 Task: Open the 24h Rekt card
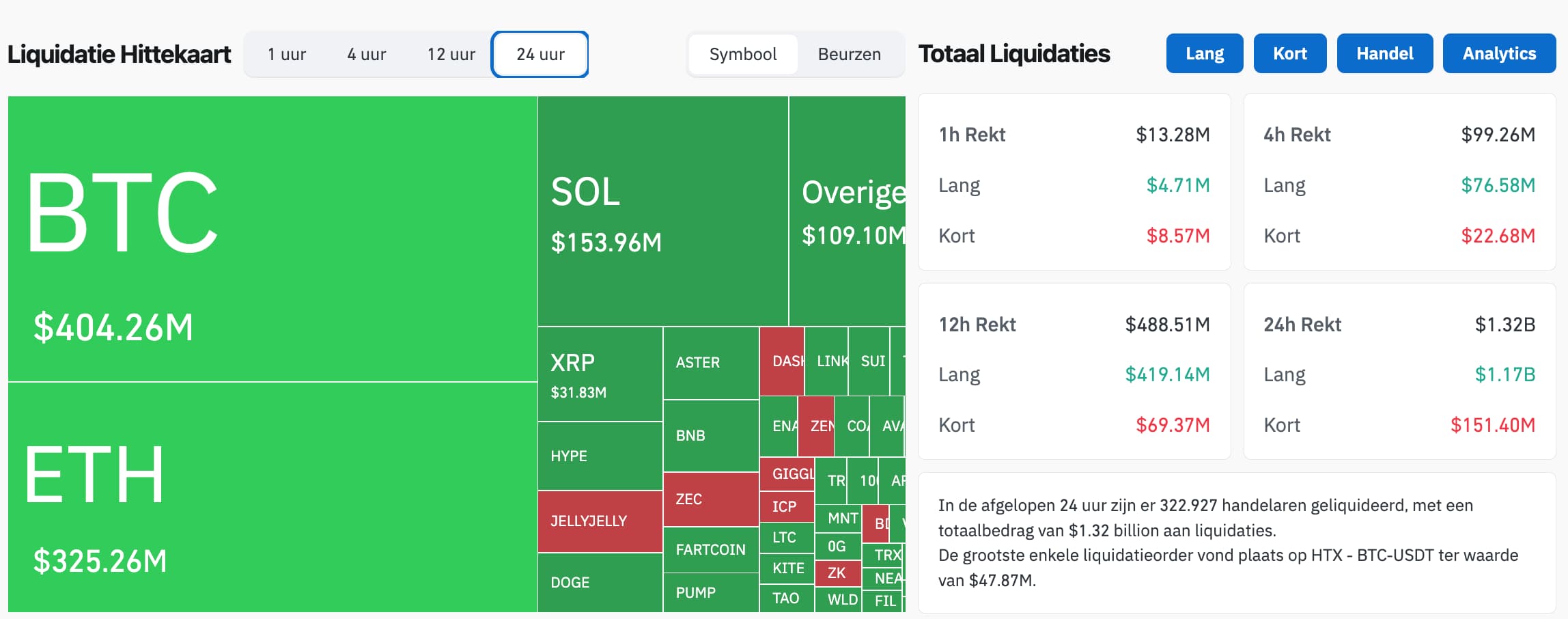coord(1399,372)
